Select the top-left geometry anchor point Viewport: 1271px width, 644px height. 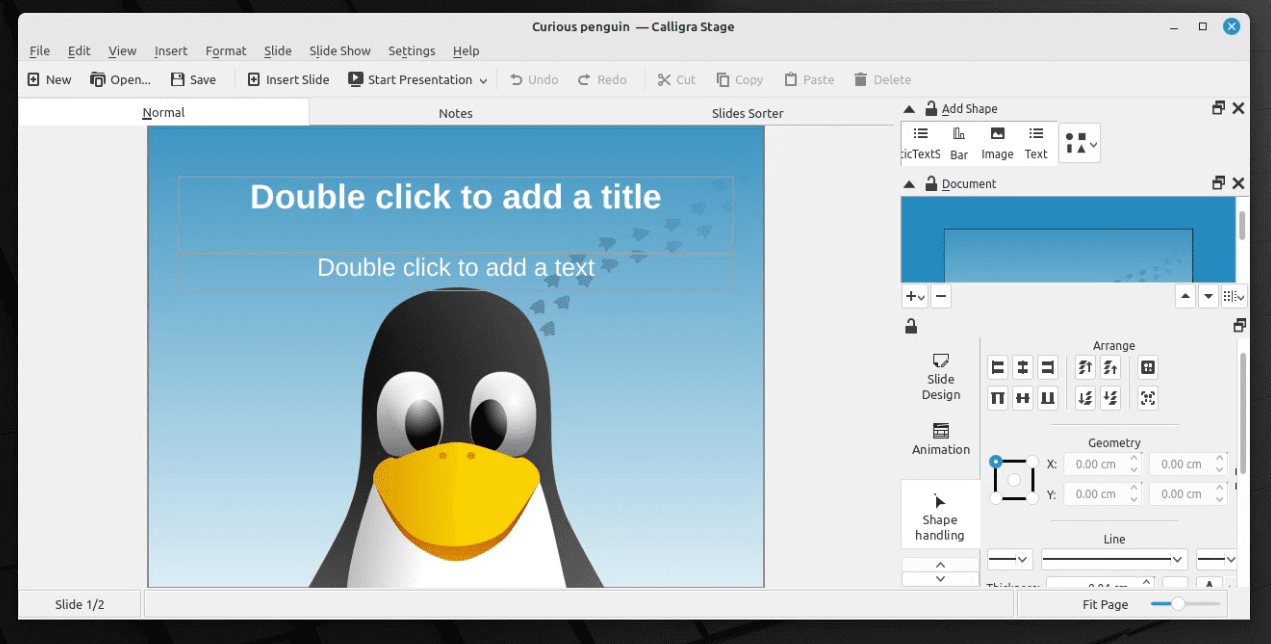point(996,462)
